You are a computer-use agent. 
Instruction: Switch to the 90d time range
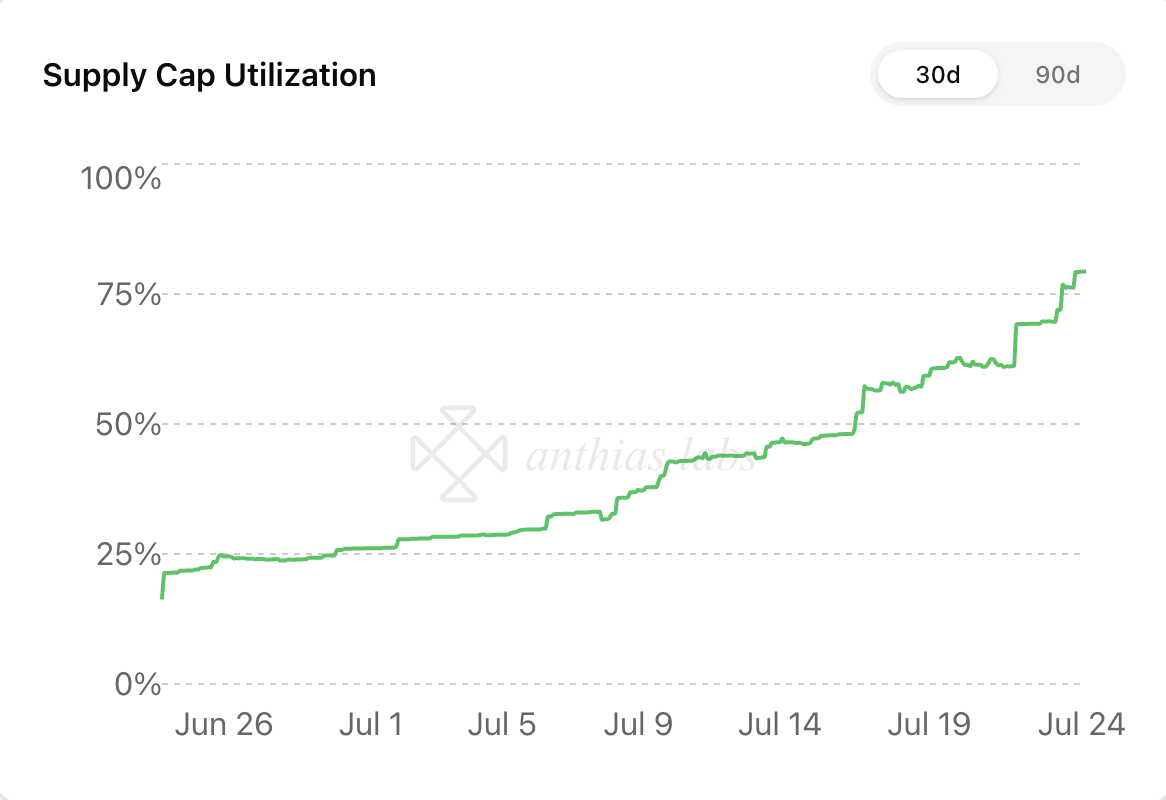(1057, 75)
